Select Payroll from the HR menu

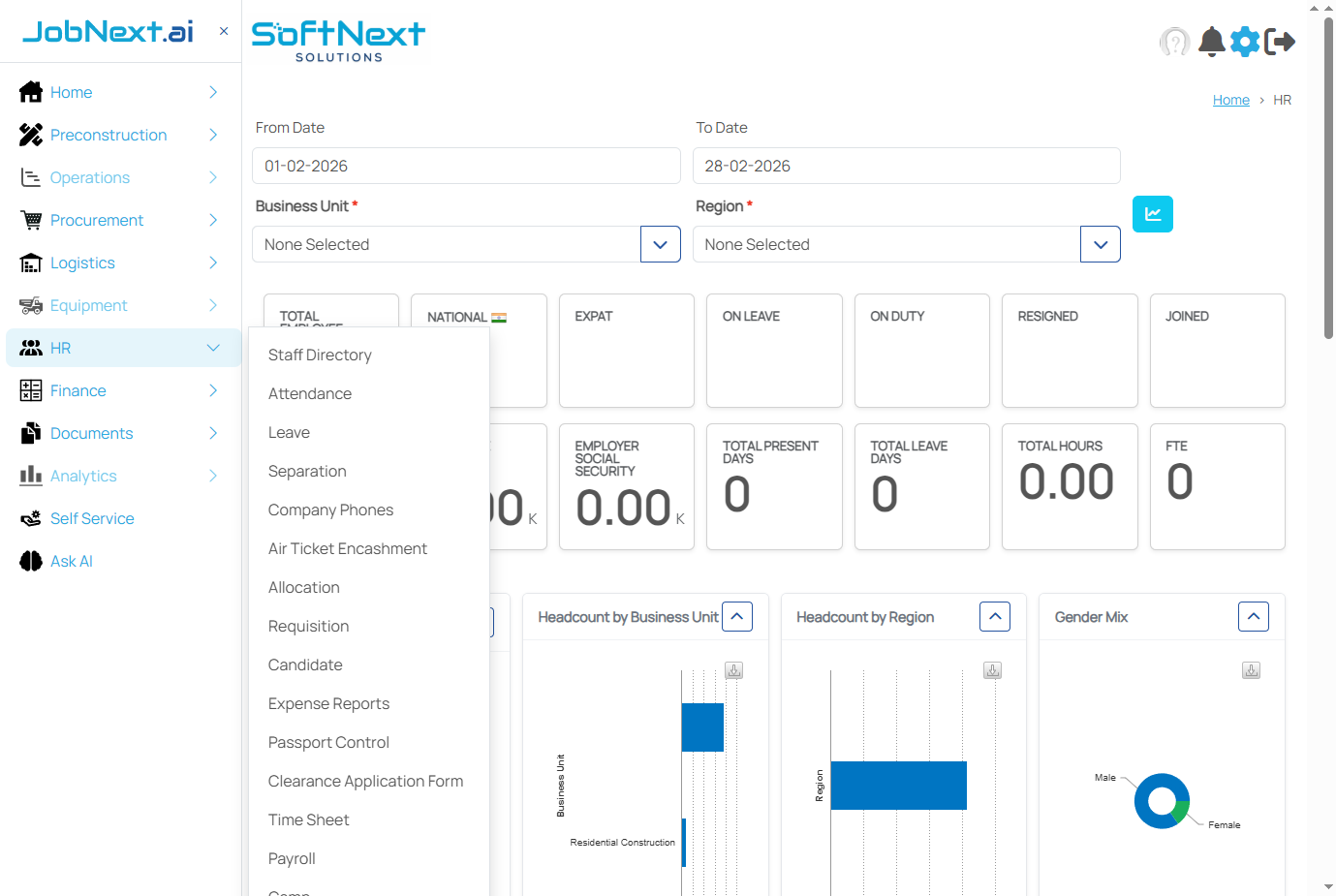pos(291,858)
